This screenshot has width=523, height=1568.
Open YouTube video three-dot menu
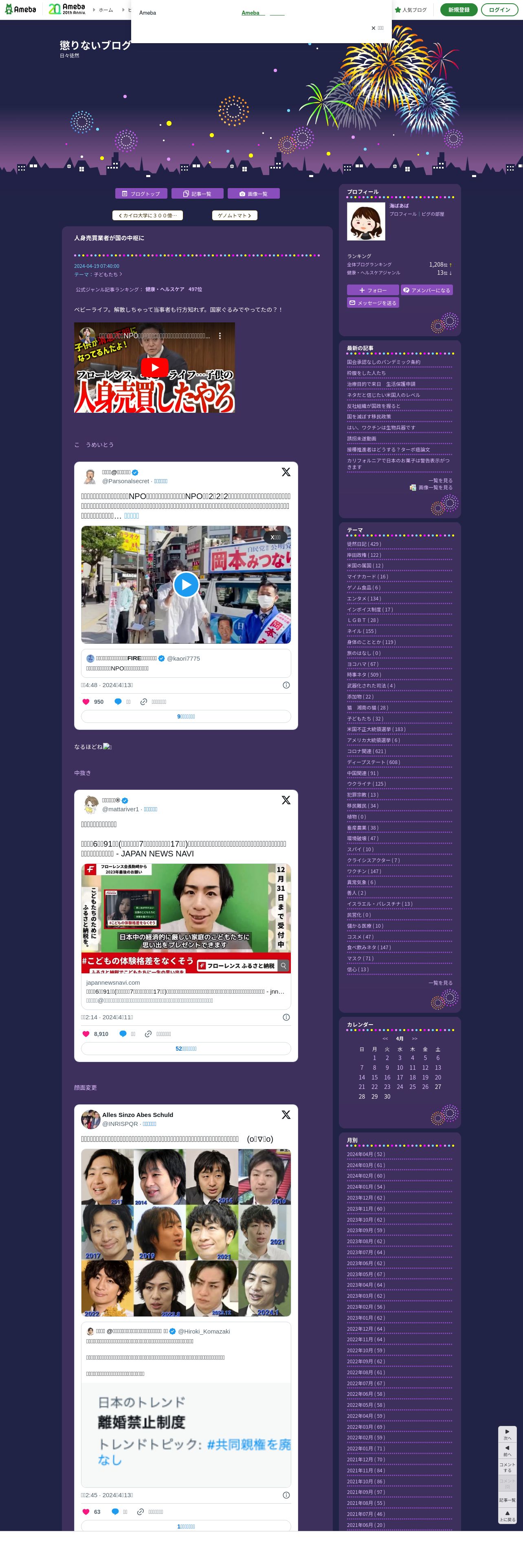click(x=220, y=335)
